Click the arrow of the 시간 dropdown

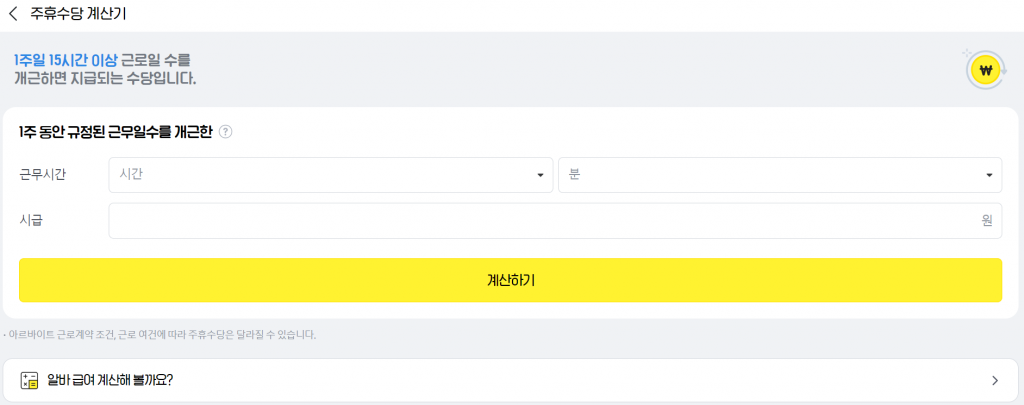pyautogui.click(x=540, y=175)
